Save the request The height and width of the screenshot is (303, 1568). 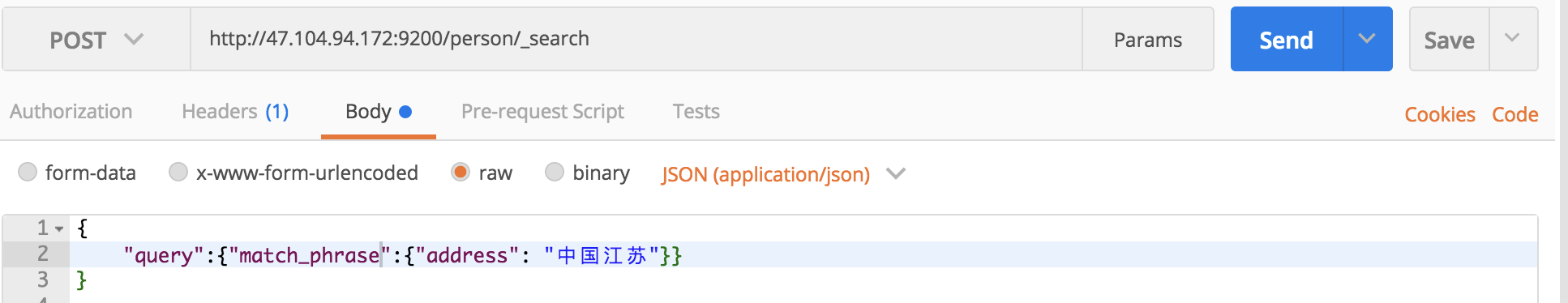pos(1450,40)
